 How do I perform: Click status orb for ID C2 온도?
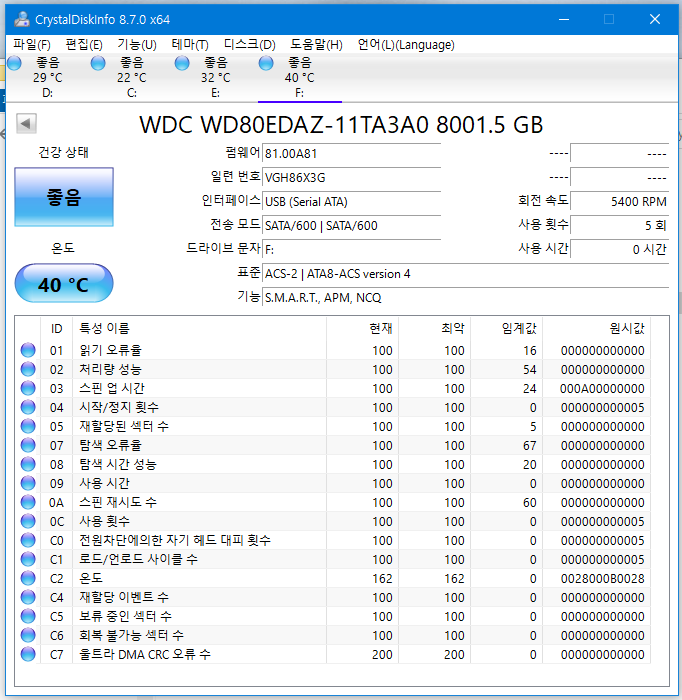28,578
